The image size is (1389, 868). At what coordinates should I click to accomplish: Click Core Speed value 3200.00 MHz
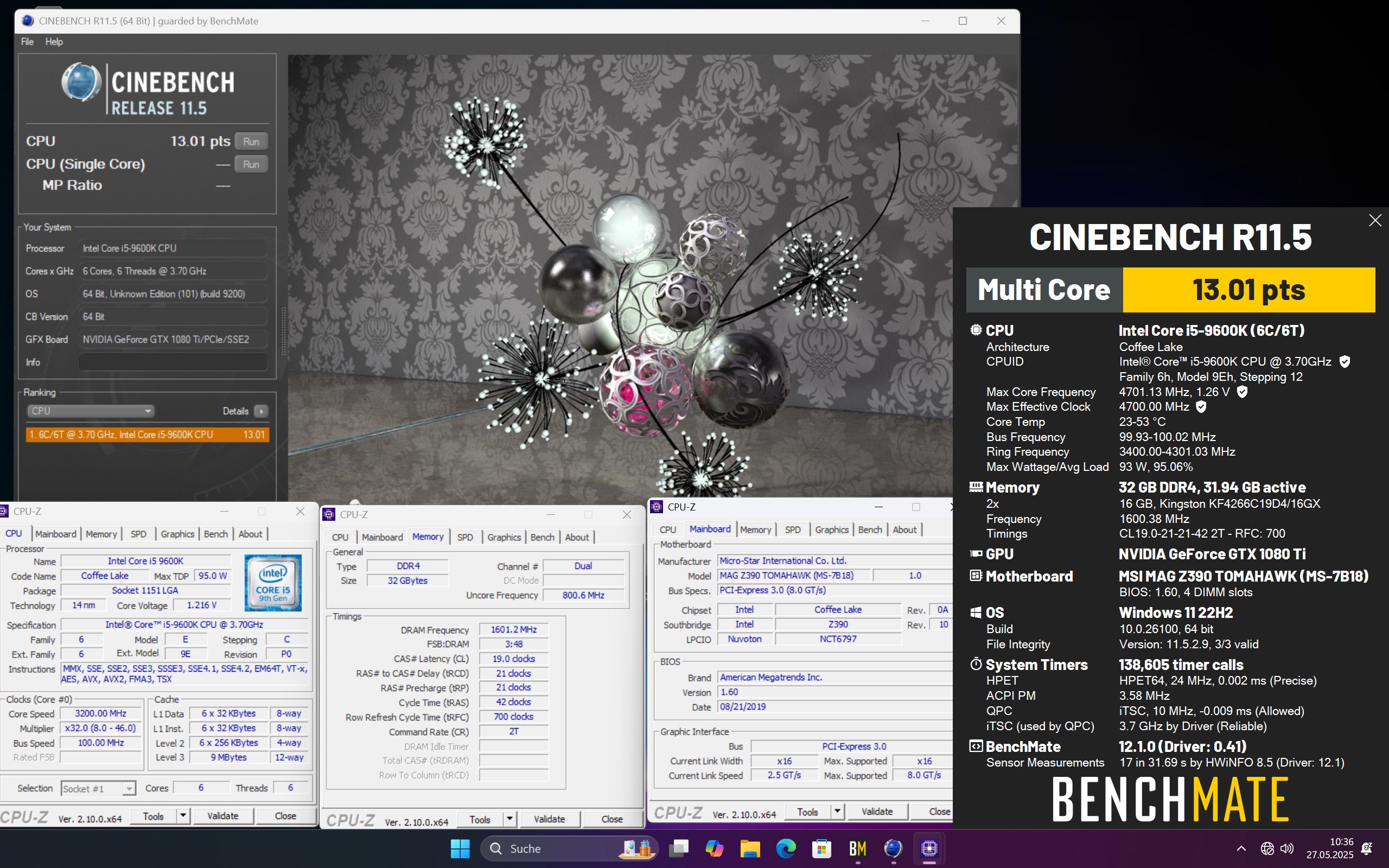[100, 713]
